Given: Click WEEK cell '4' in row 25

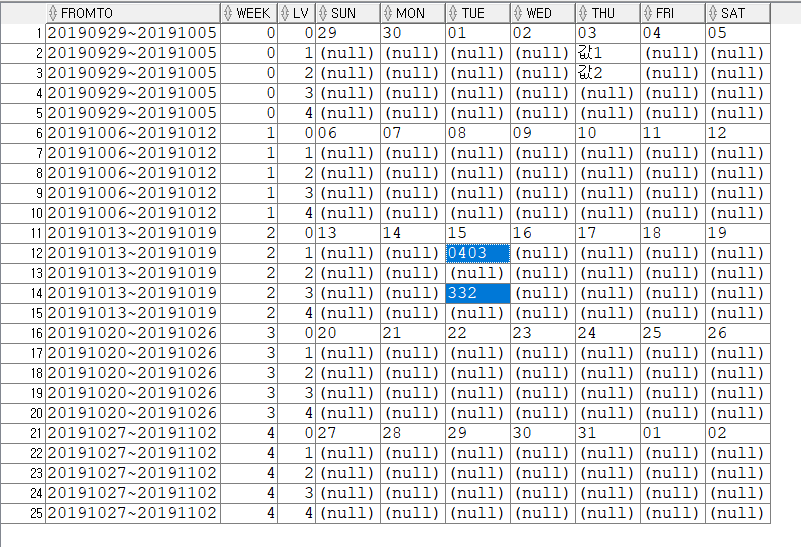Looking at the screenshot, I should click(x=249, y=513).
